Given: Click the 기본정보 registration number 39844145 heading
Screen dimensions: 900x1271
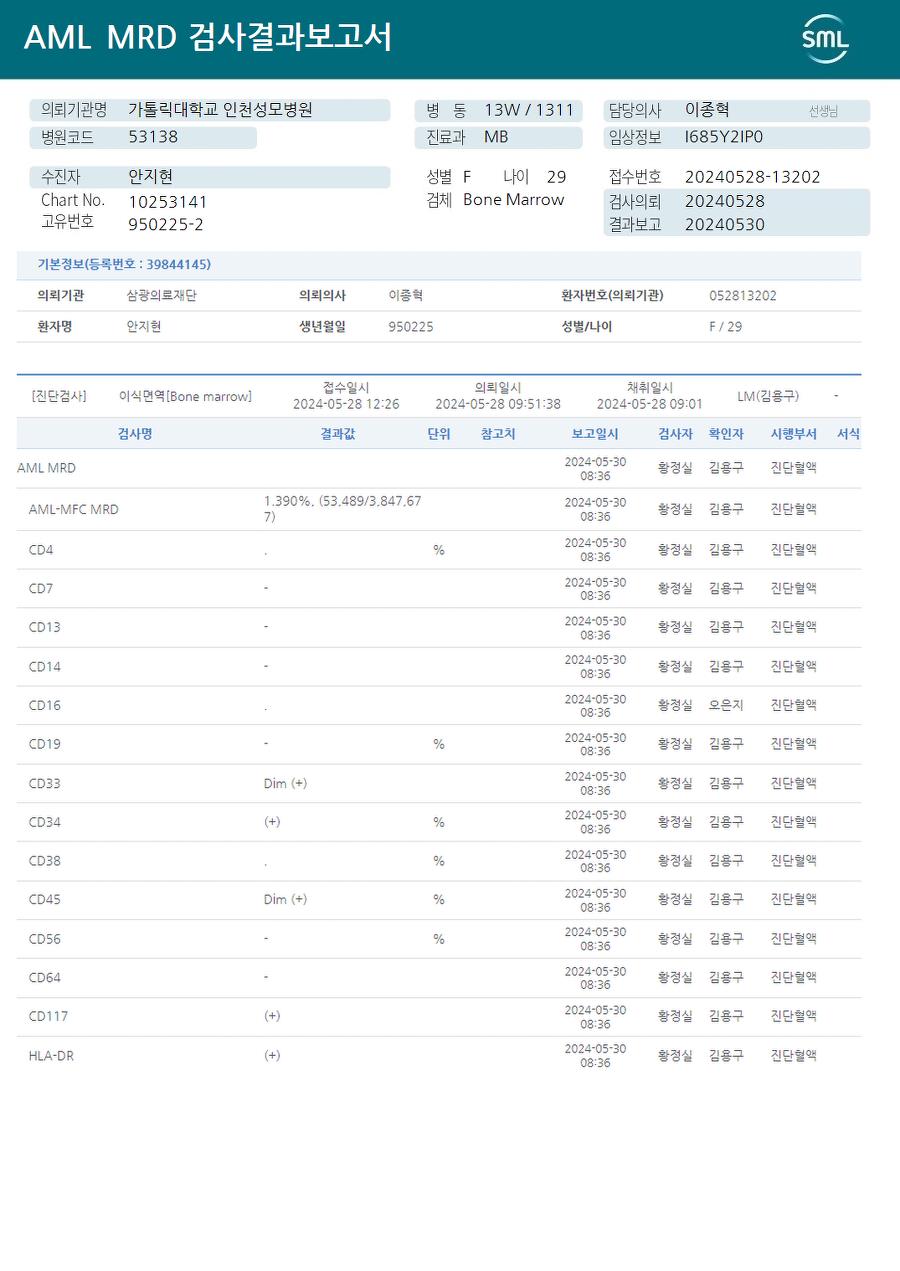Looking at the screenshot, I should tap(124, 265).
